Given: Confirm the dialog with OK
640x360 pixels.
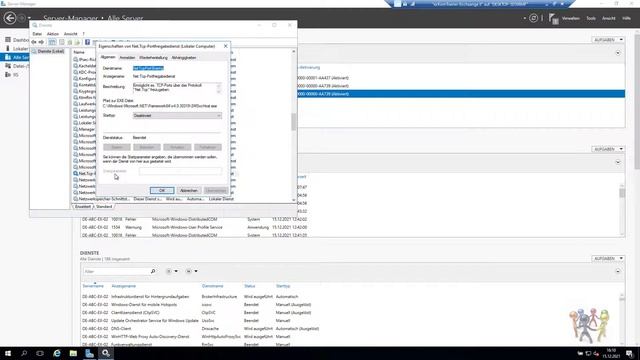Looking at the screenshot, I should point(162,191).
